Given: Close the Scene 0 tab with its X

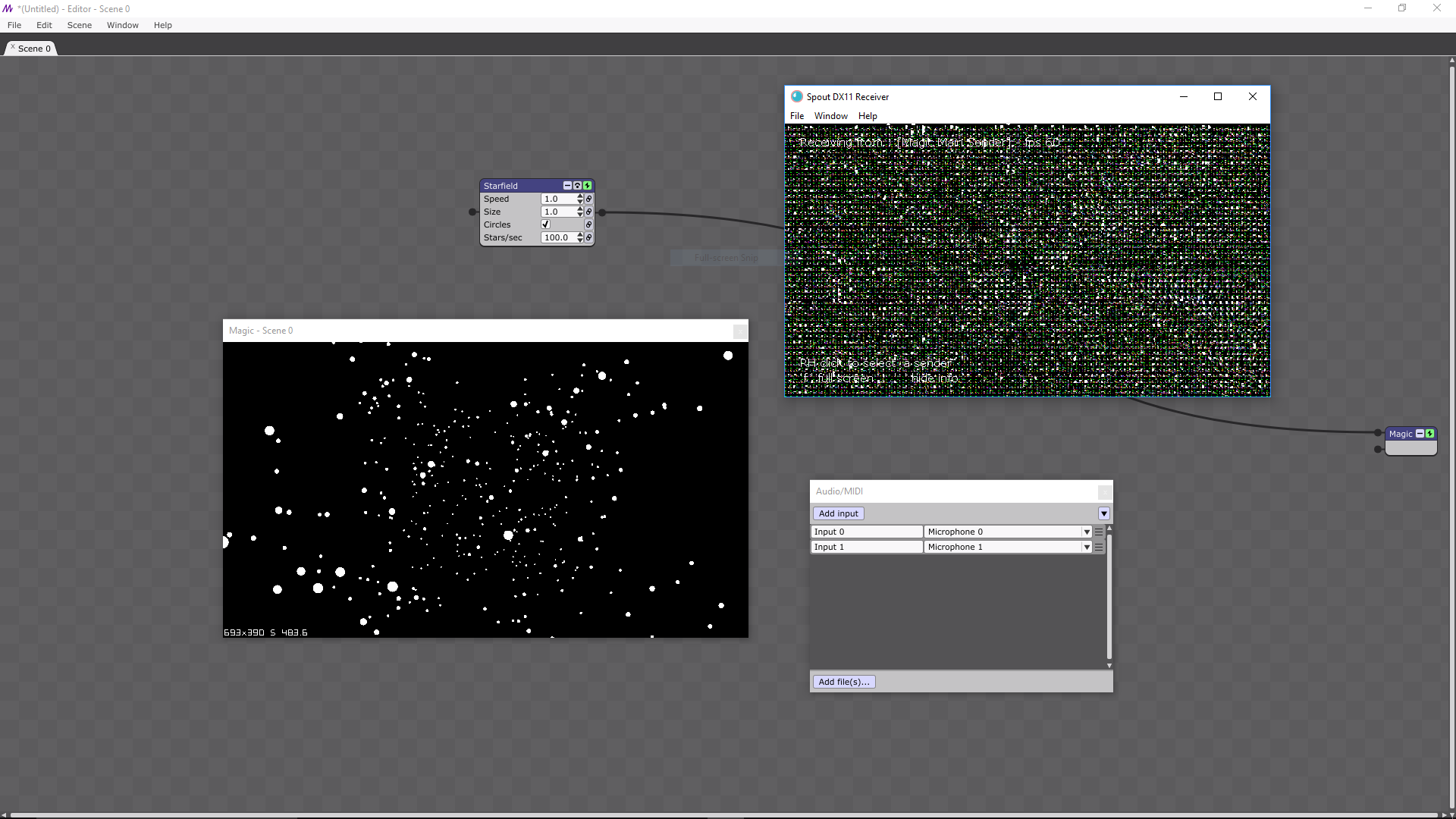Looking at the screenshot, I should [x=12, y=47].
